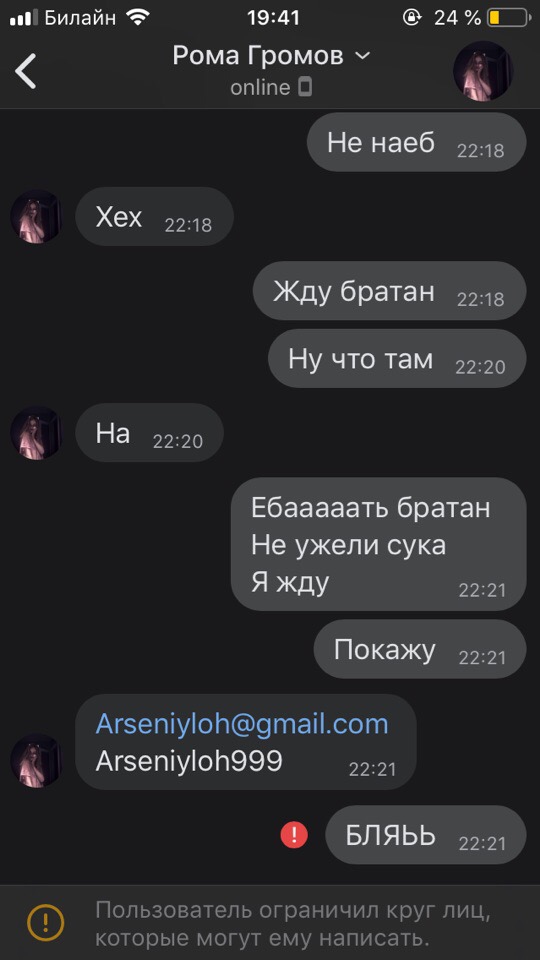Go back using the header arrow

(x=26, y=70)
